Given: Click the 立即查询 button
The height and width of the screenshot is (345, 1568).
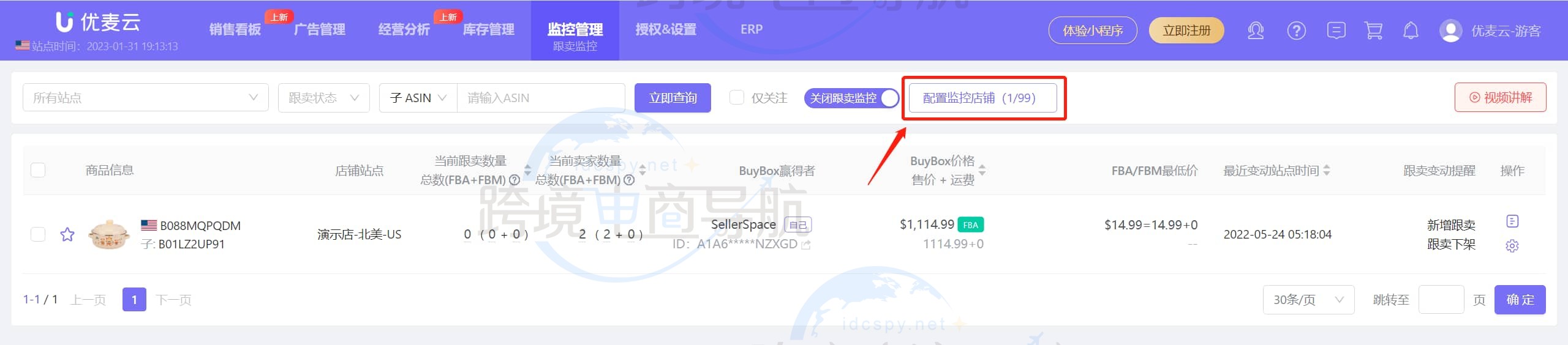Looking at the screenshot, I should point(673,98).
